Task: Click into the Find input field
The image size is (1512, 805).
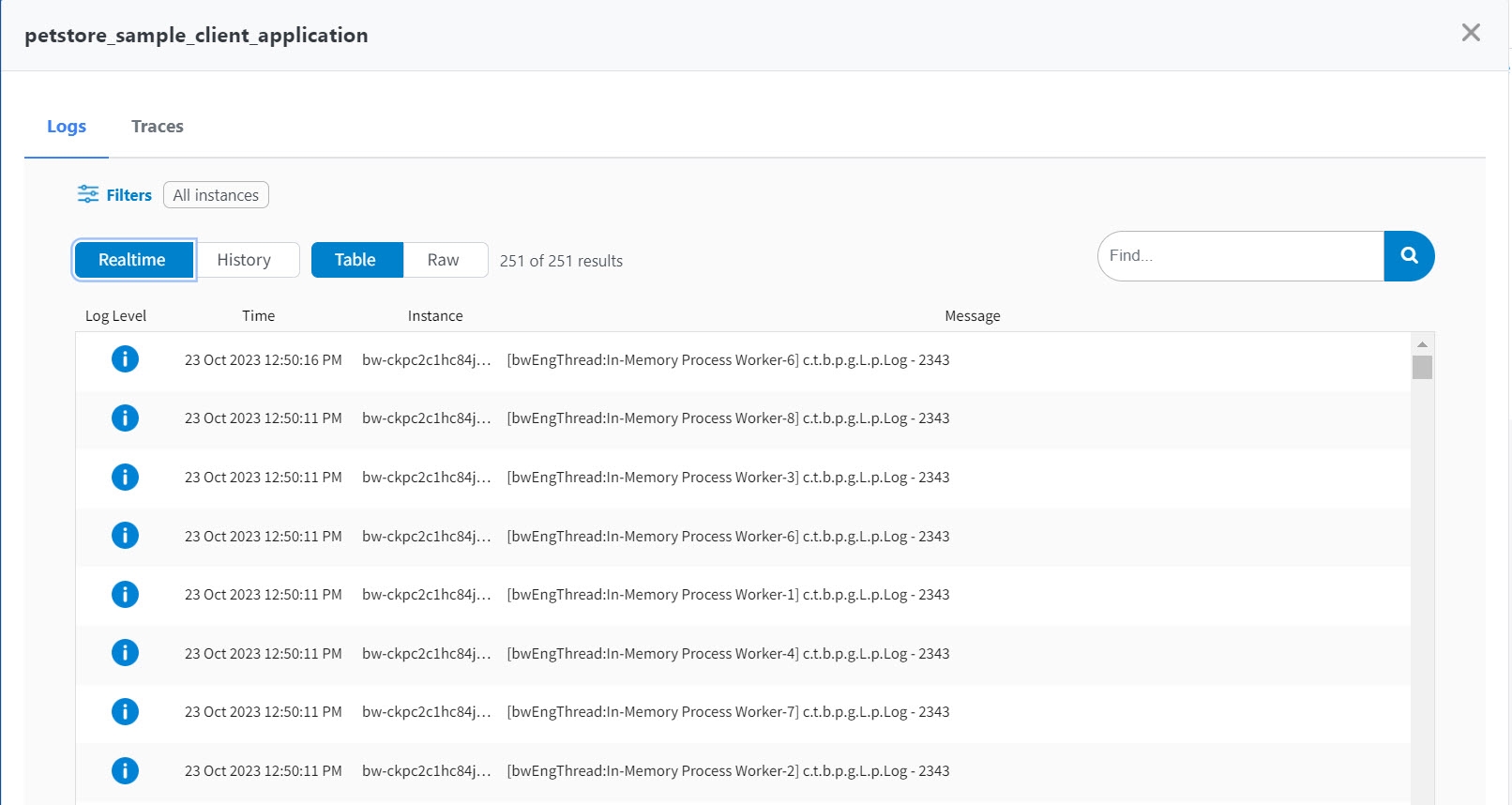Action: [1240, 255]
